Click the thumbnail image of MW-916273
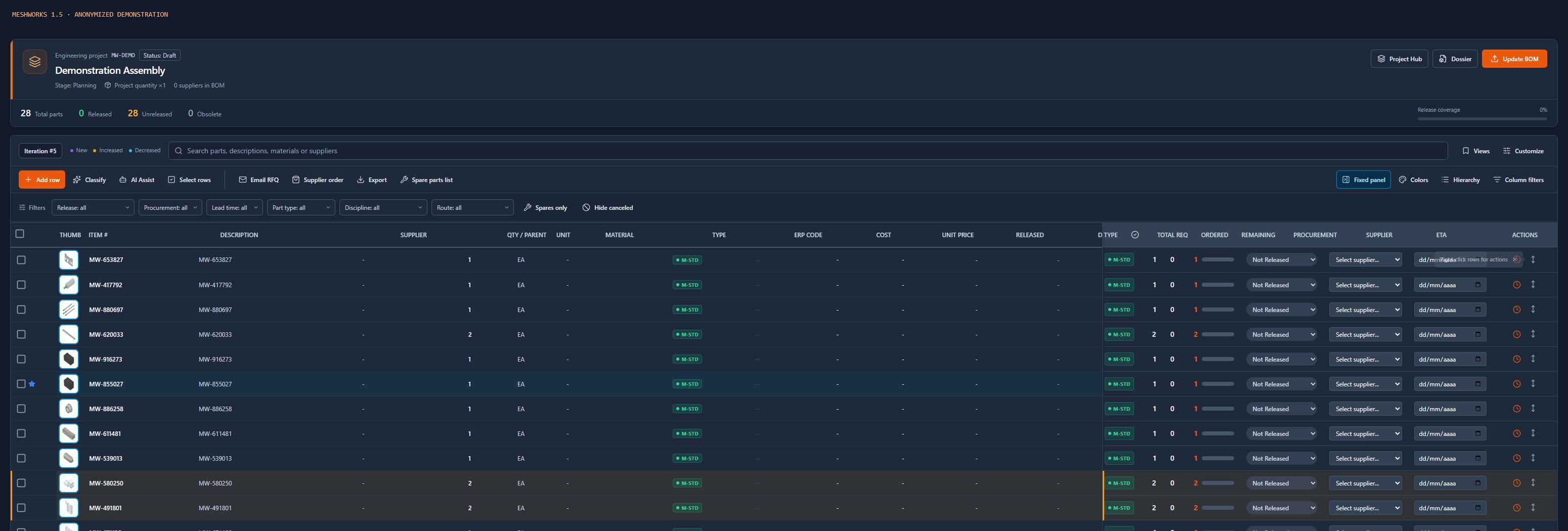The height and width of the screenshot is (531, 1568). (x=69, y=359)
